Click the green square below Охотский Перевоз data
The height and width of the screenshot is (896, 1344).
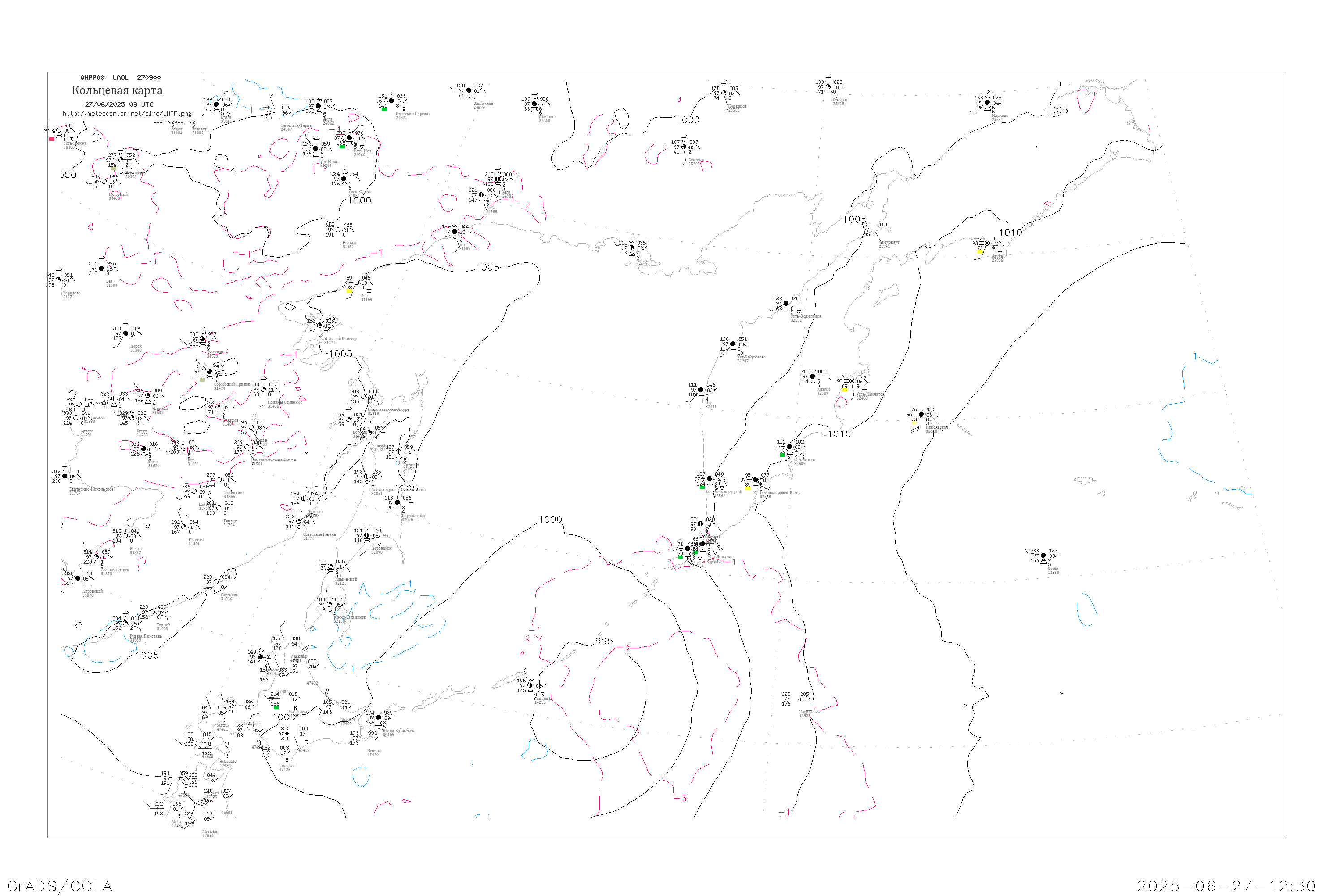tap(384, 109)
